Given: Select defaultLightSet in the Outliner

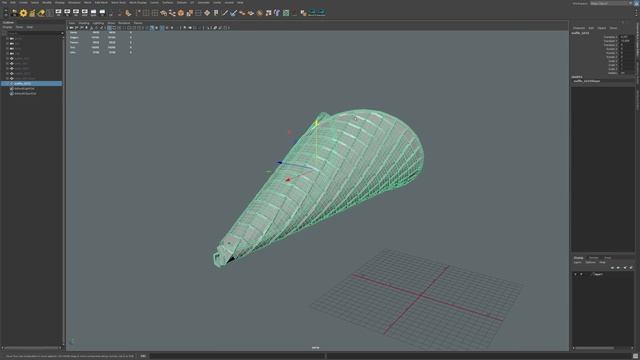Looking at the screenshot, I should 24,89.
